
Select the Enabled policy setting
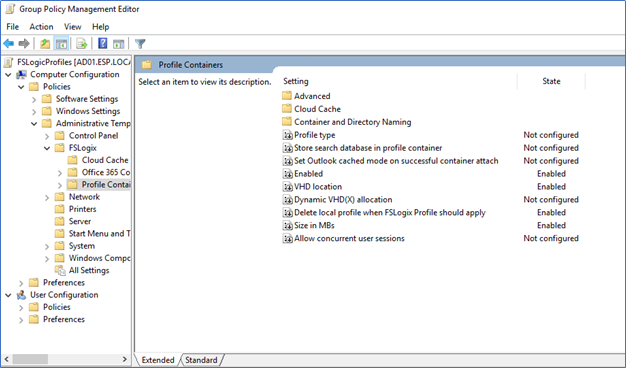pos(308,174)
